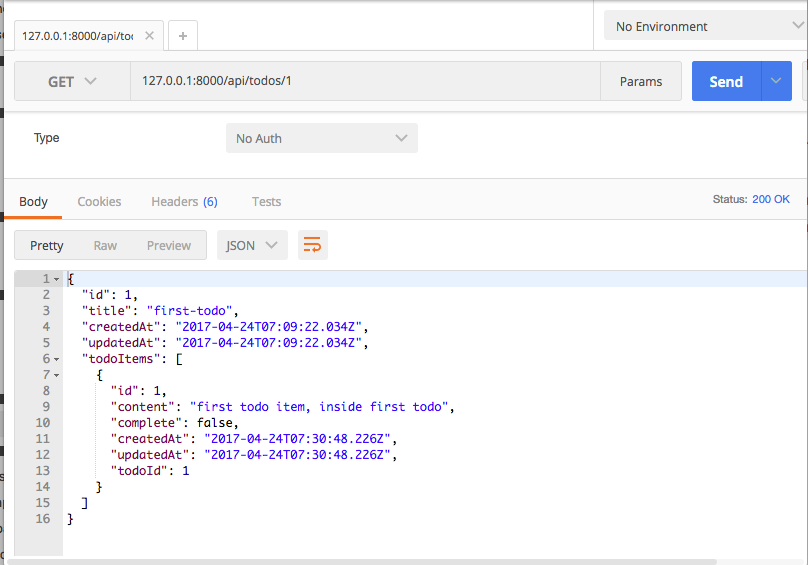Viewport: 808px width, 565px height.
Task: Select the Preview view
Action: [169, 245]
